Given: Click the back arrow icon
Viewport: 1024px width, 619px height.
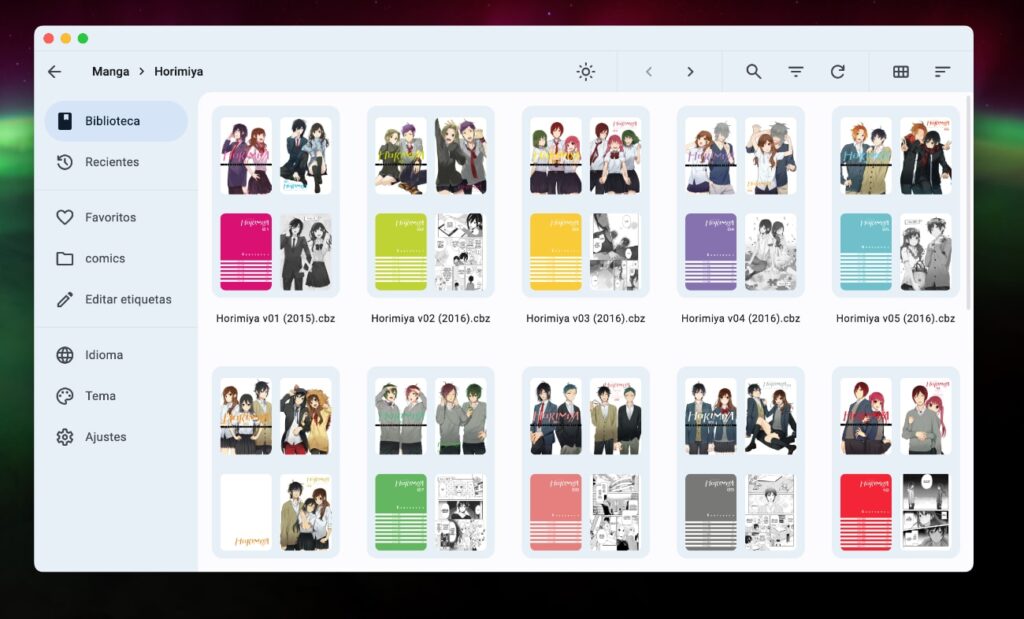Looking at the screenshot, I should tap(55, 72).
